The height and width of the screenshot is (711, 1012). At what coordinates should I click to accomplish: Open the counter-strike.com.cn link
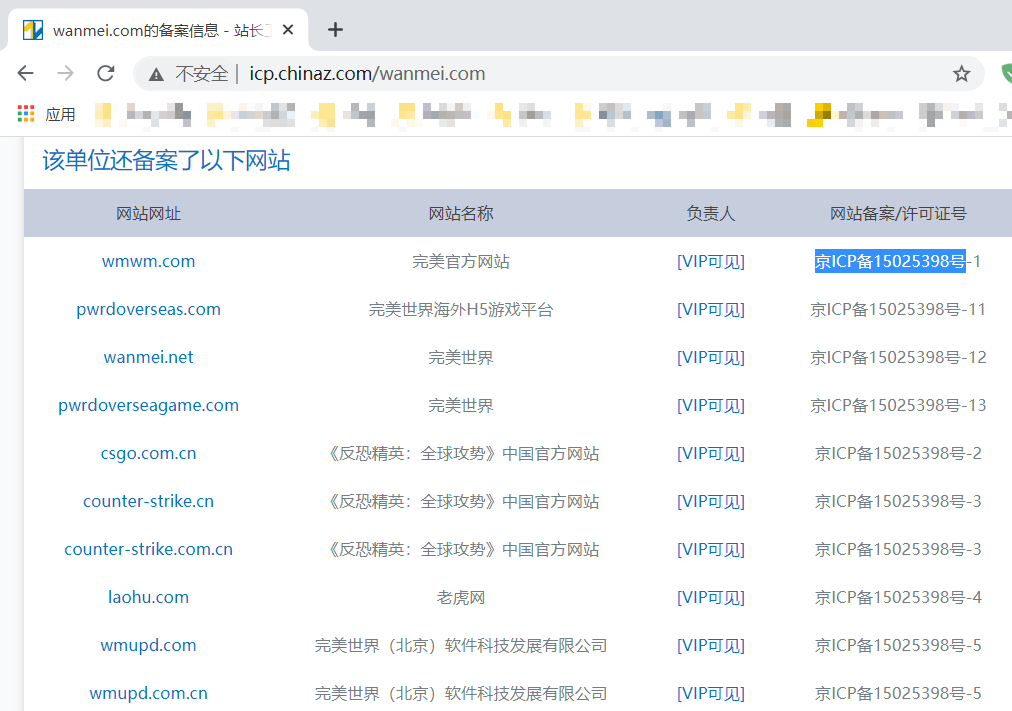[x=148, y=550]
